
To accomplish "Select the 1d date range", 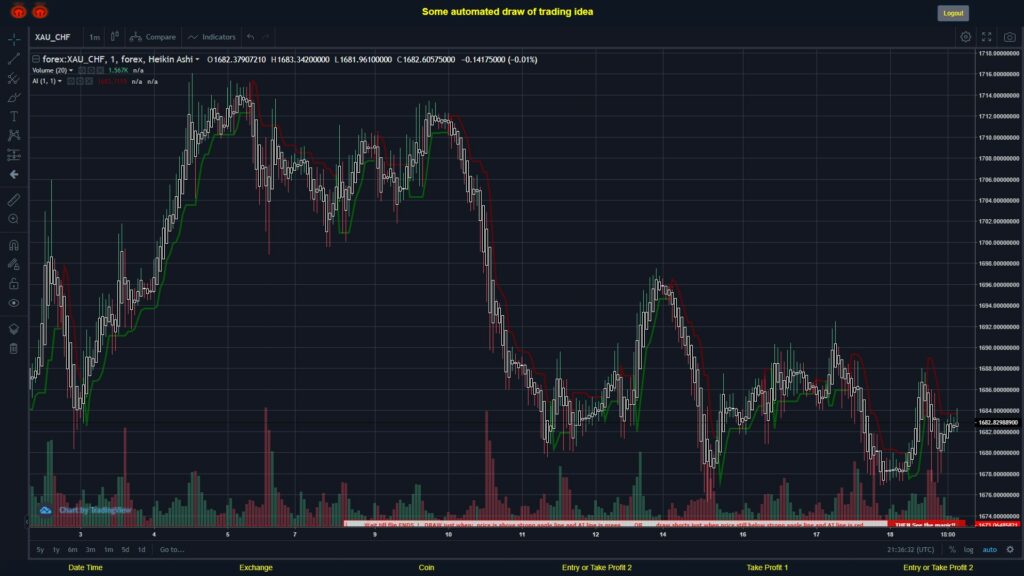I will (x=142, y=550).
